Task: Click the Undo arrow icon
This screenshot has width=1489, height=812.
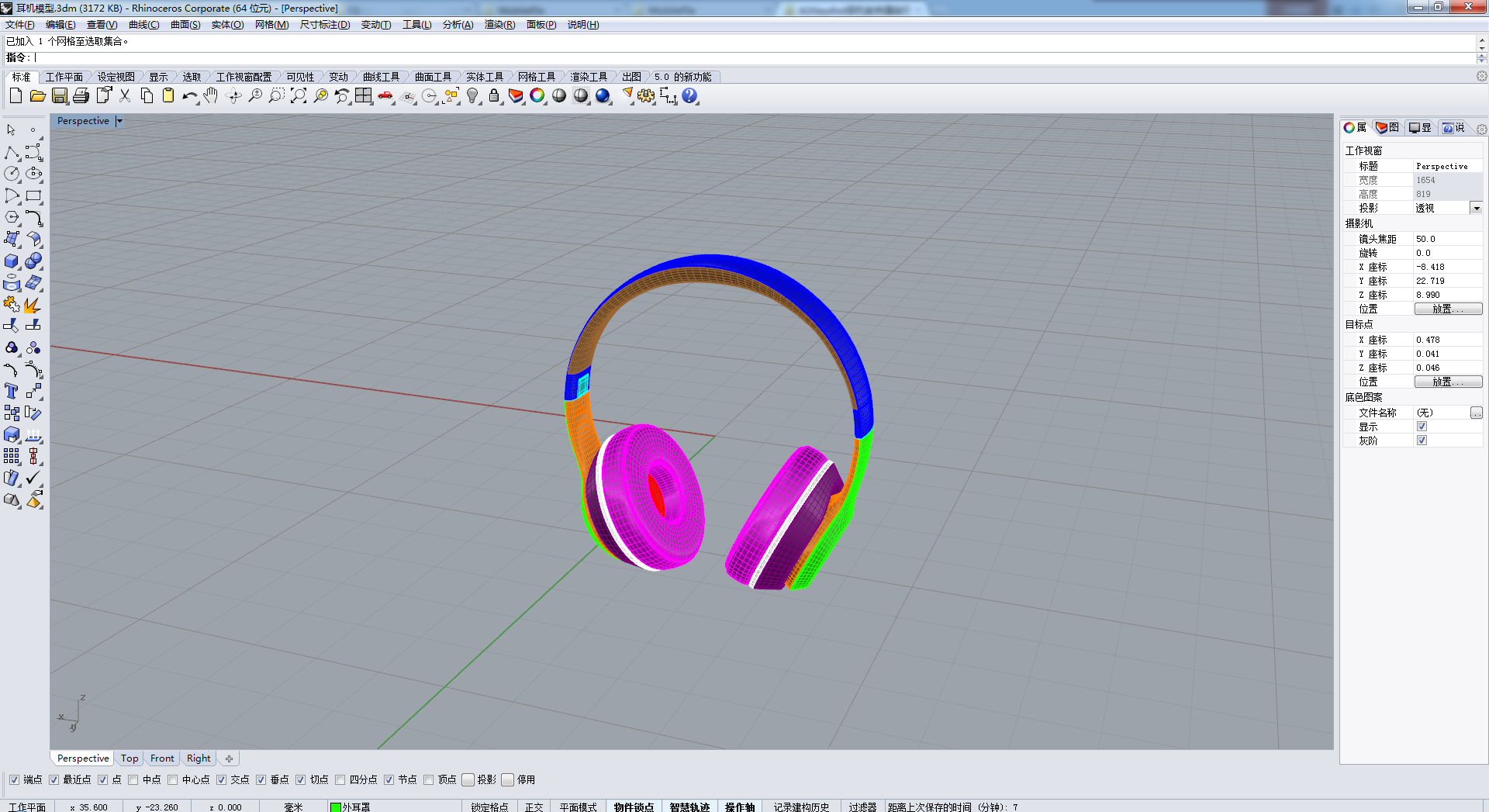Action: coord(189,95)
